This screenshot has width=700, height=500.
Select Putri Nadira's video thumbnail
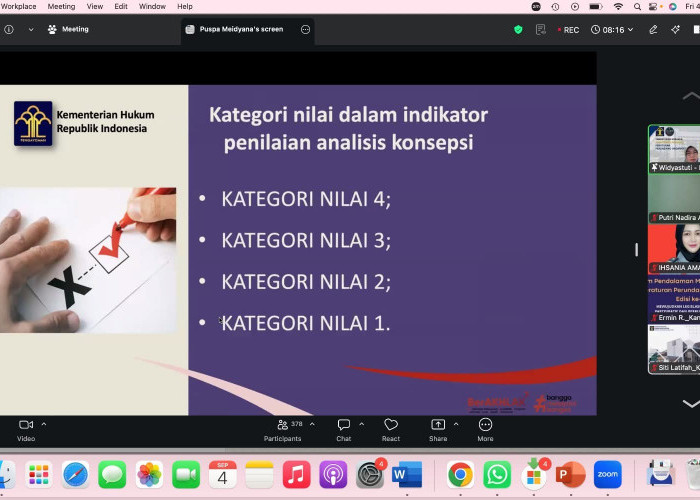tap(674, 199)
